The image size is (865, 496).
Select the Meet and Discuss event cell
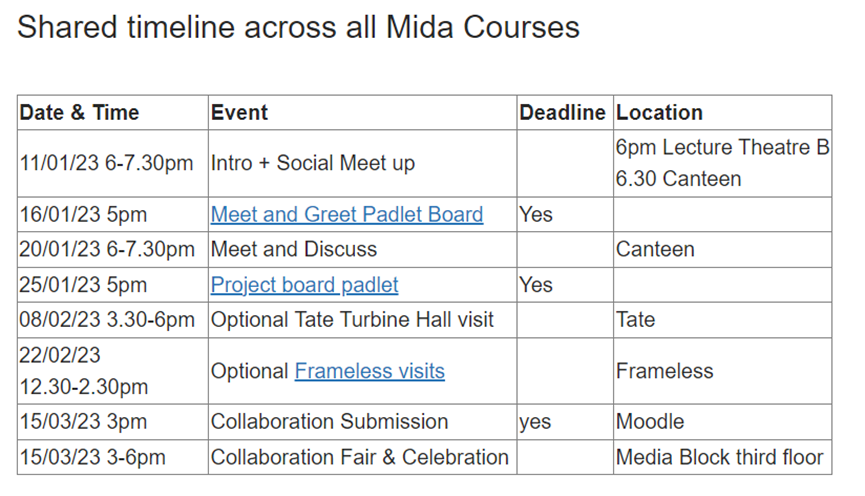[x=362, y=249]
